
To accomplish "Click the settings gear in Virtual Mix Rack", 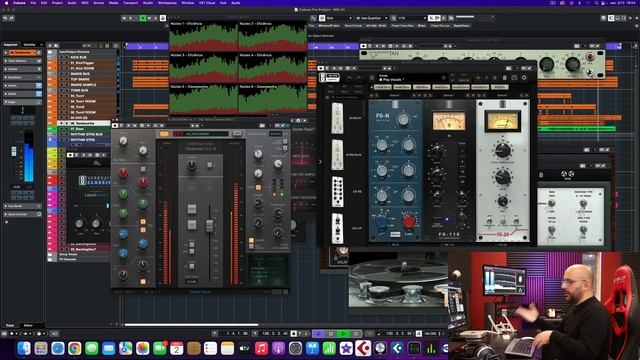I will tap(524, 78).
